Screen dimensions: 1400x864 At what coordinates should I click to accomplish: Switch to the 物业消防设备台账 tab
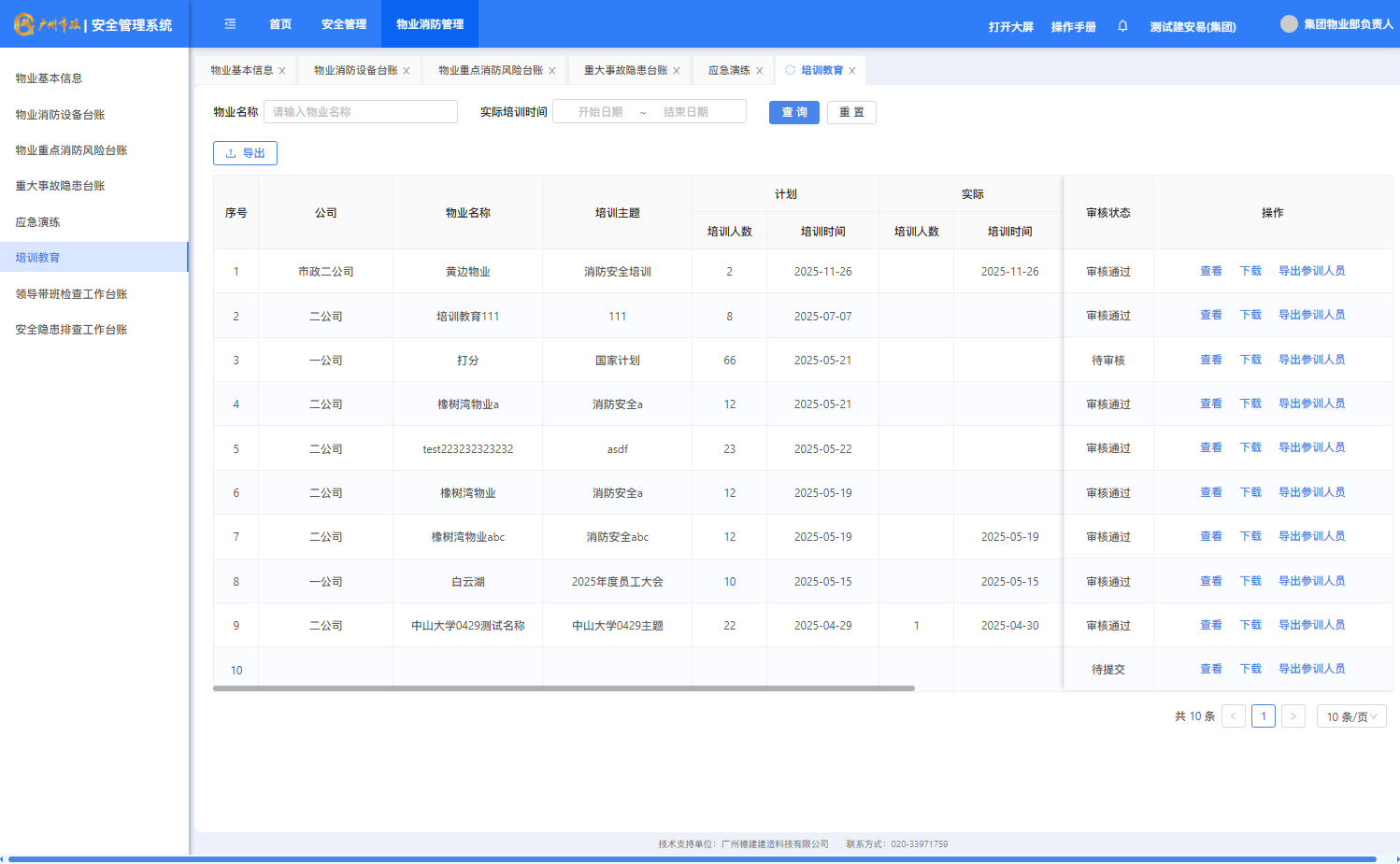[356, 71]
